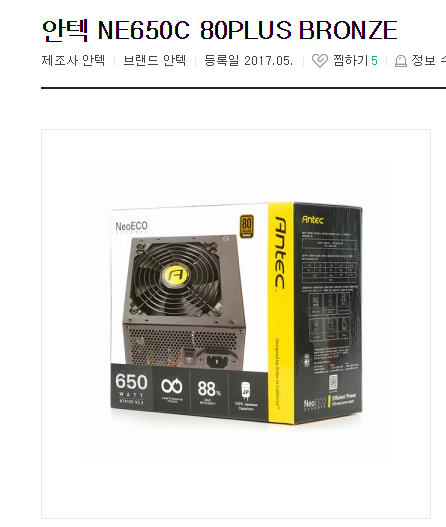Click the 안텍 NE650C 80PLUS BRONZE title
Image resolution: width=446 pixels, height=527 pixels.
point(220,30)
